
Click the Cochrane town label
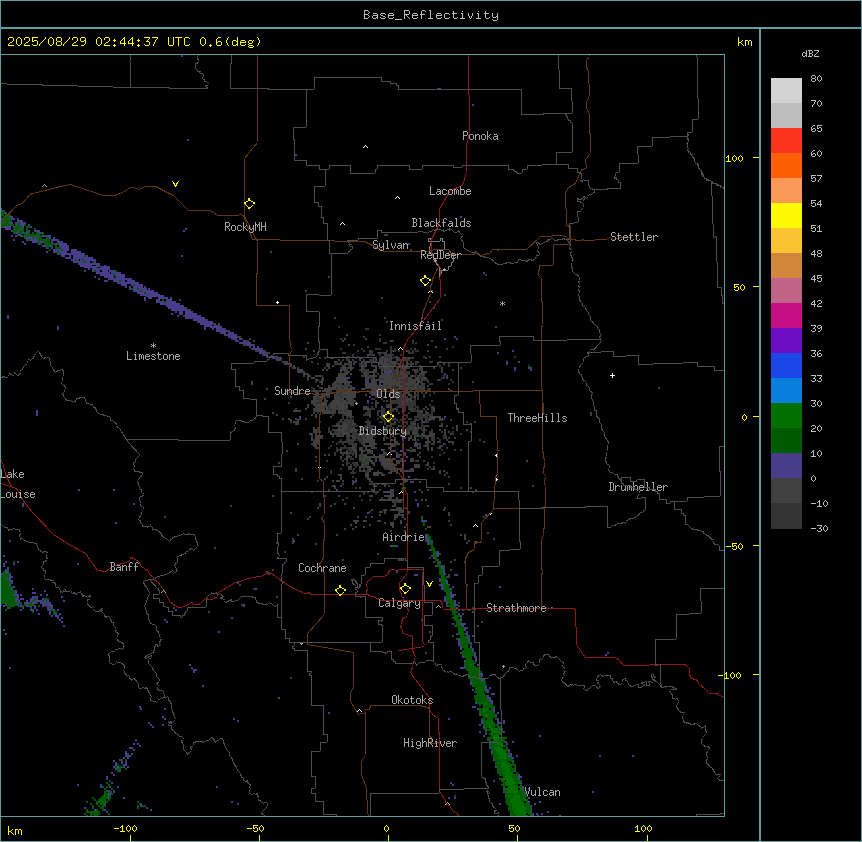[322, 568]
